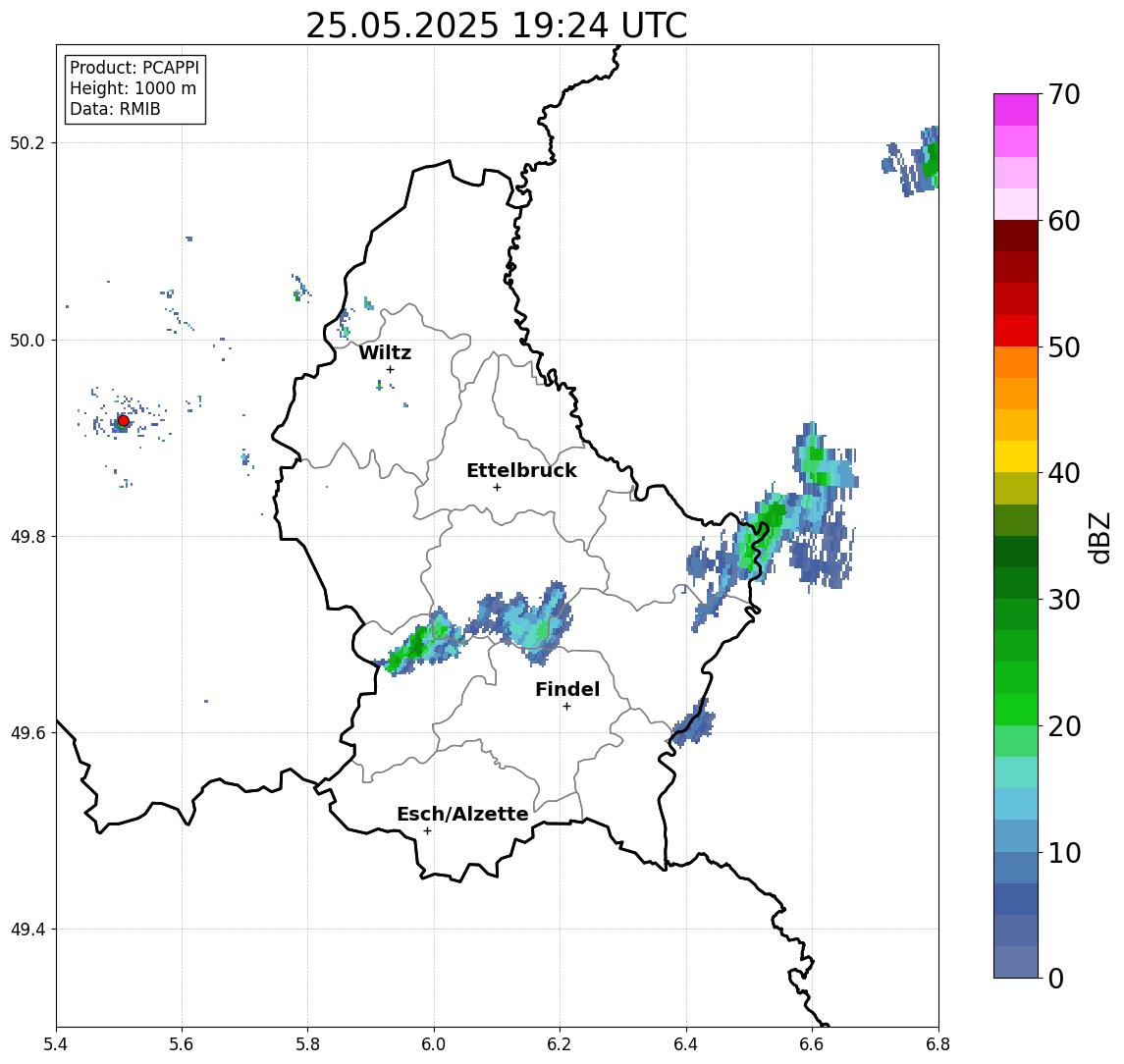The height and width of the screenshot is (1064, 1124).
Task: Click the latitude tick label 50.2
Action: (x=27, y=142)
